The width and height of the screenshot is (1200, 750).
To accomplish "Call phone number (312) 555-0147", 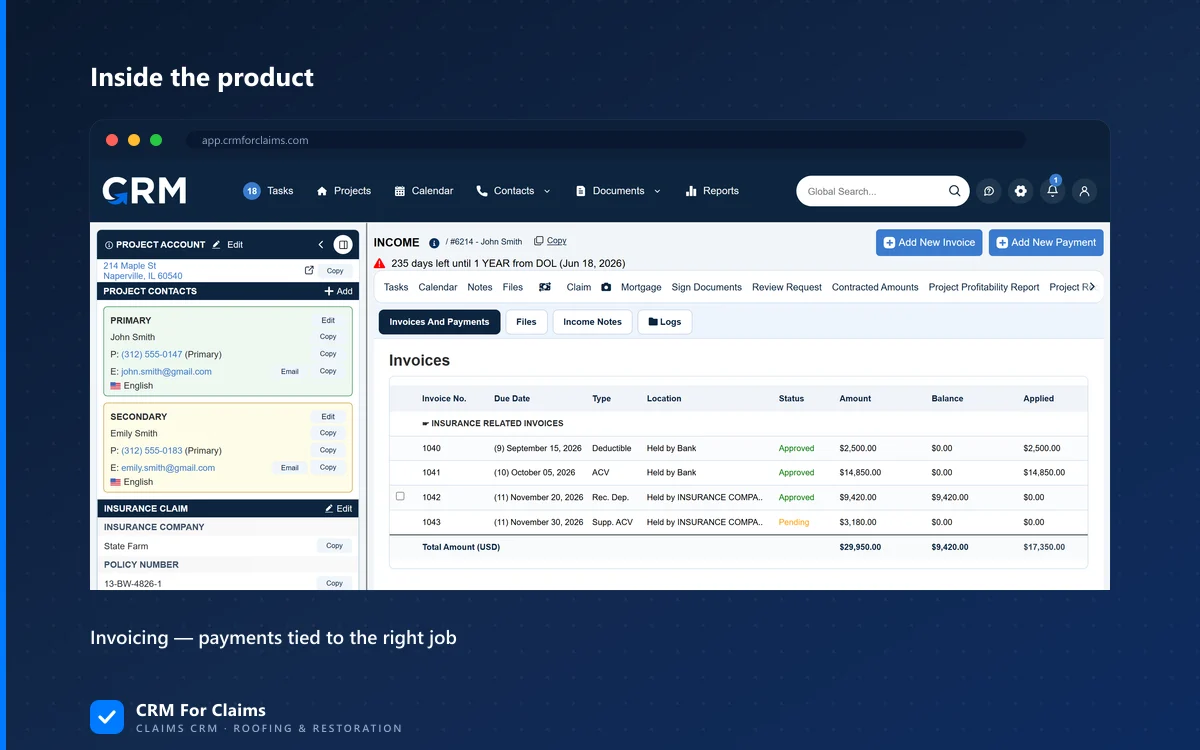I will 152,354.
